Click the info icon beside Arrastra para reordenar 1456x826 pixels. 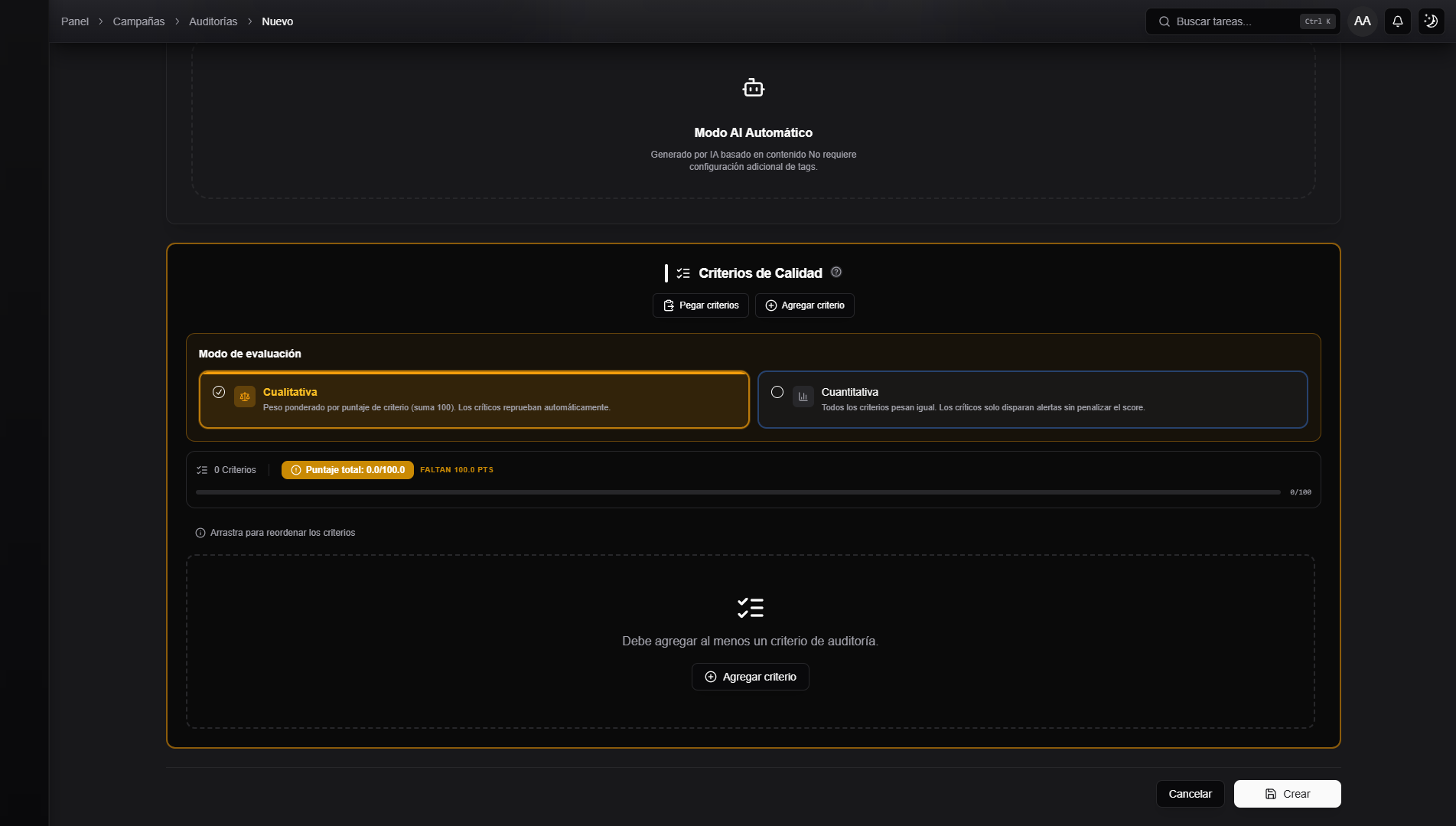200,533
